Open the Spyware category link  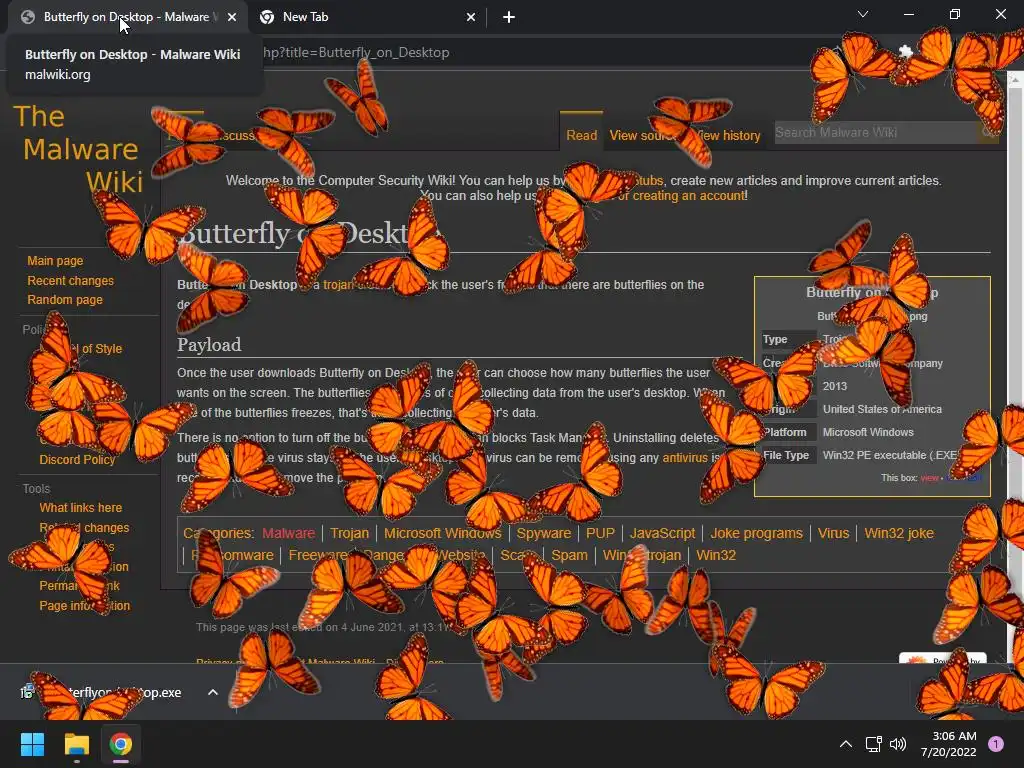tap(543, 533)
